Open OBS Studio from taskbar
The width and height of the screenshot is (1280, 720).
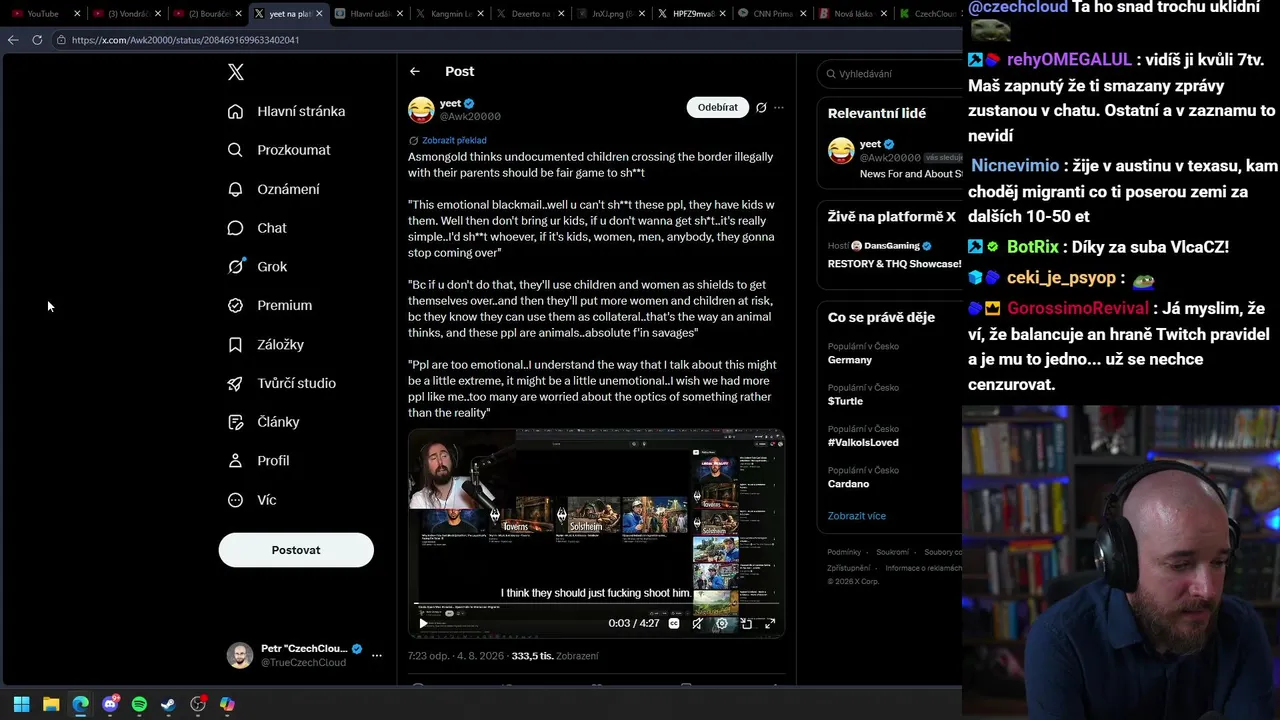[x=198, y=704]
